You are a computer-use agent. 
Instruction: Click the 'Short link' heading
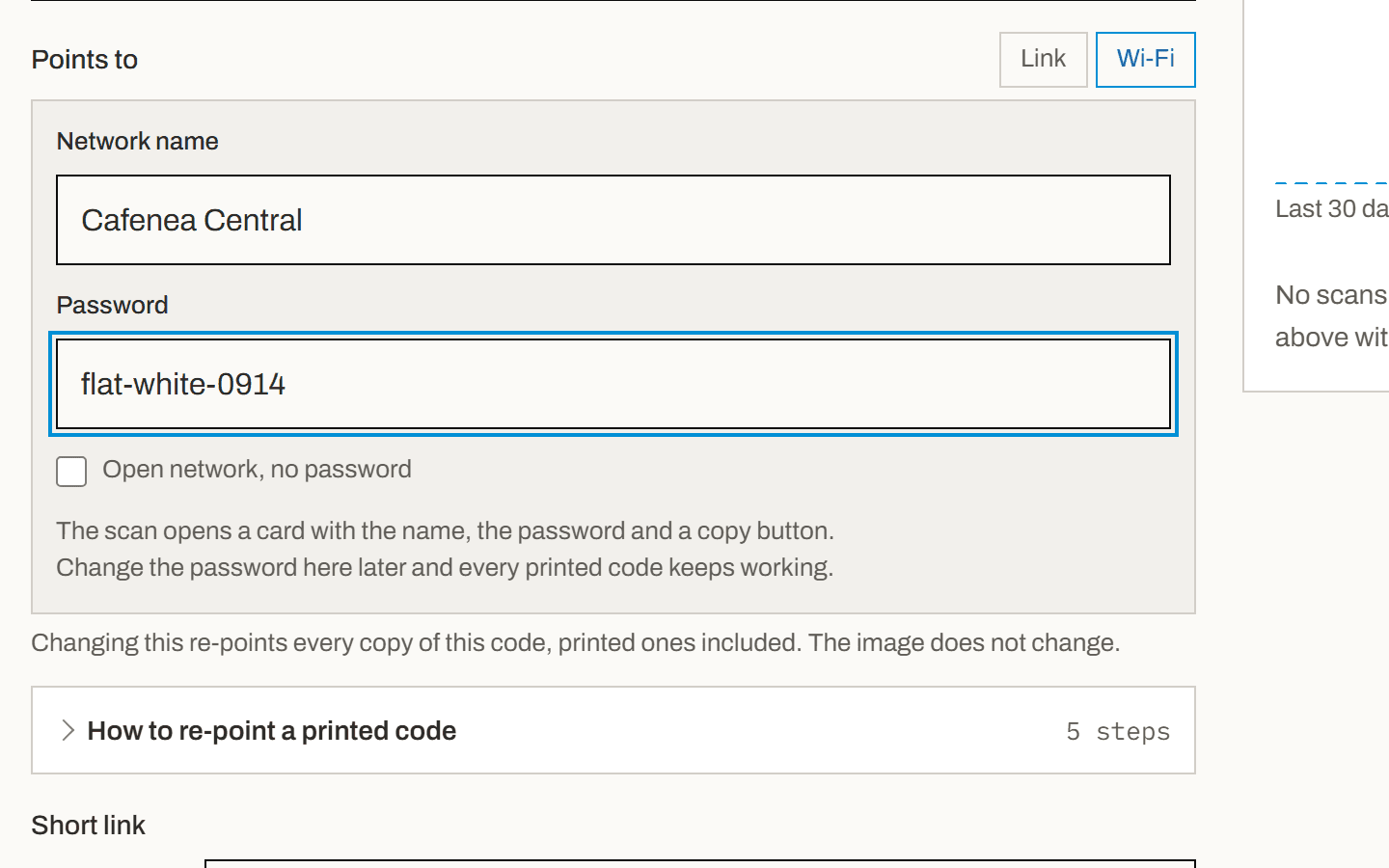(88, 826)
